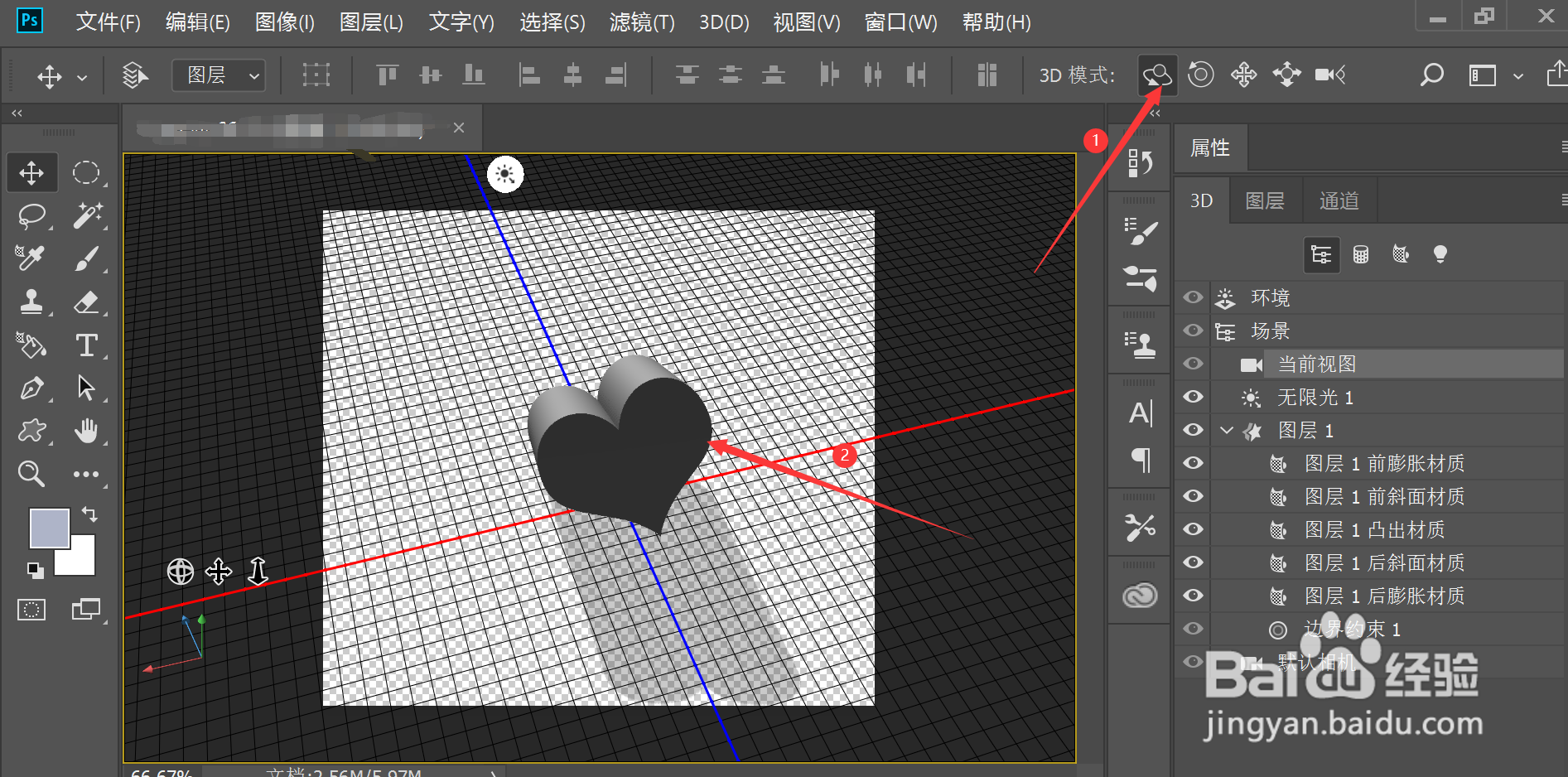Open the search magnifier in options bar
The image size is (1568, 777).
tap(1431, 75)
